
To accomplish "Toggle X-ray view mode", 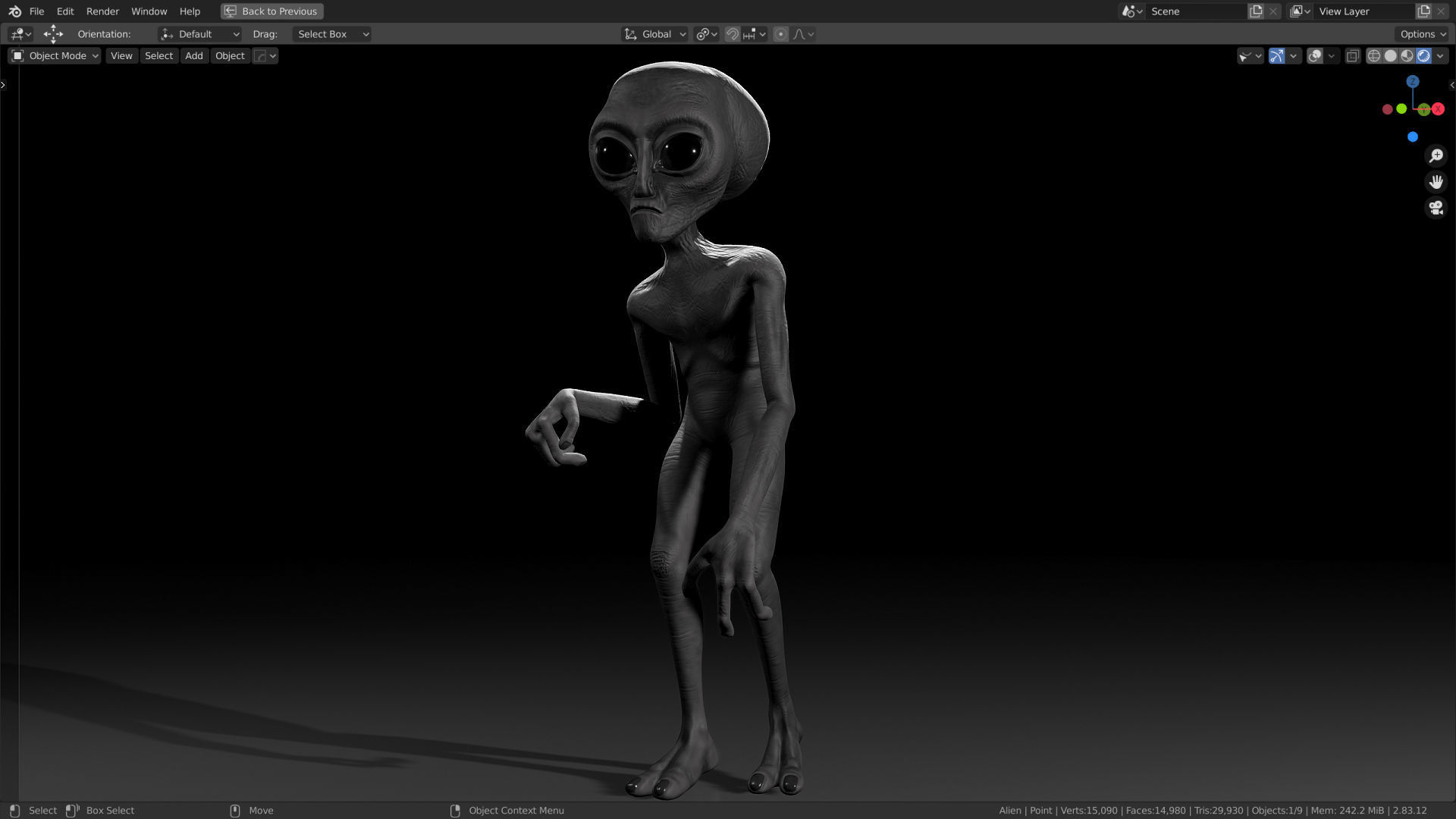I will (x=1352, y=56).
